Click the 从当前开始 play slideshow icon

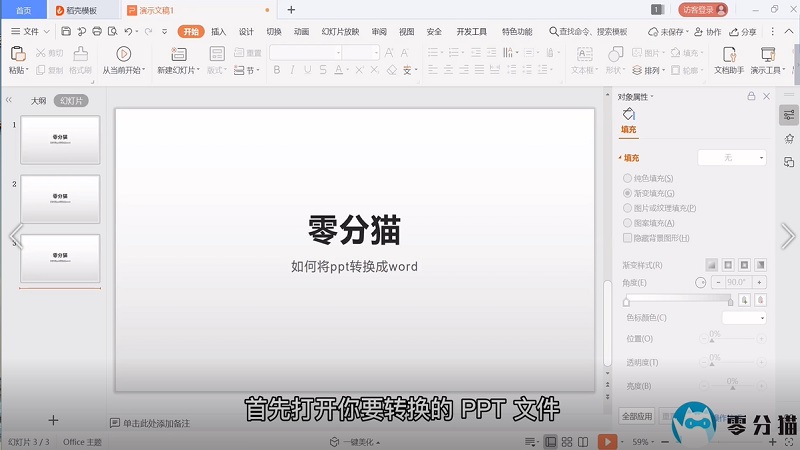[x=124, y=53]
